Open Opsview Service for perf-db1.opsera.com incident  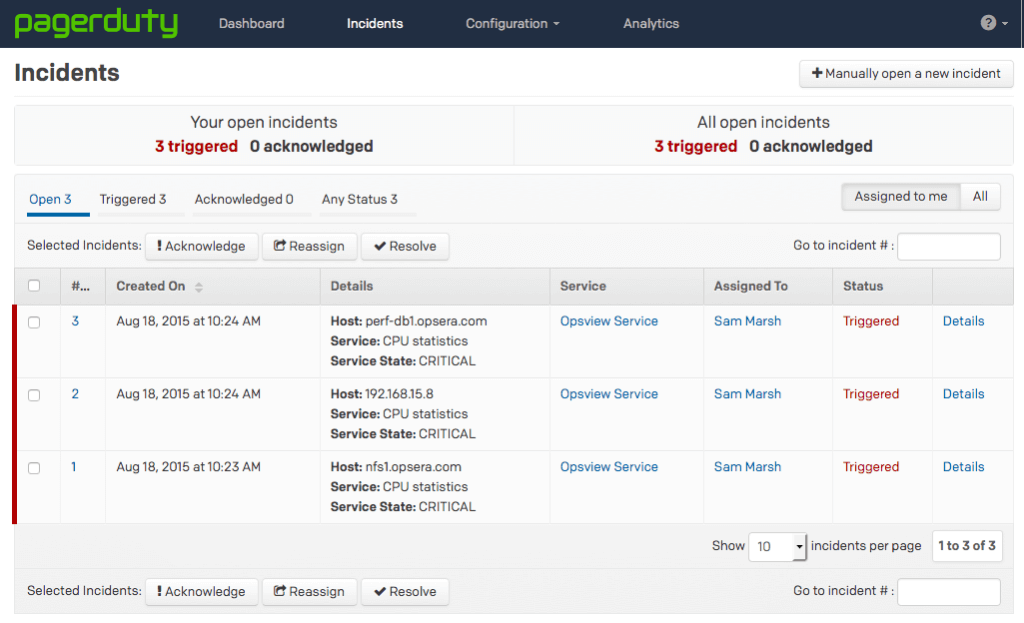[x=609, y=321]
